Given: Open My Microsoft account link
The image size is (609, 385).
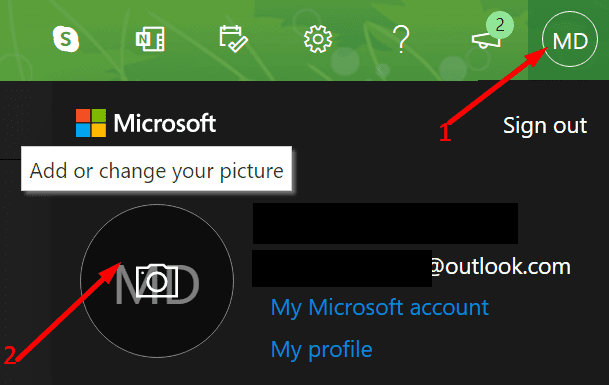Looking at the screenshot, I should 379,308.
